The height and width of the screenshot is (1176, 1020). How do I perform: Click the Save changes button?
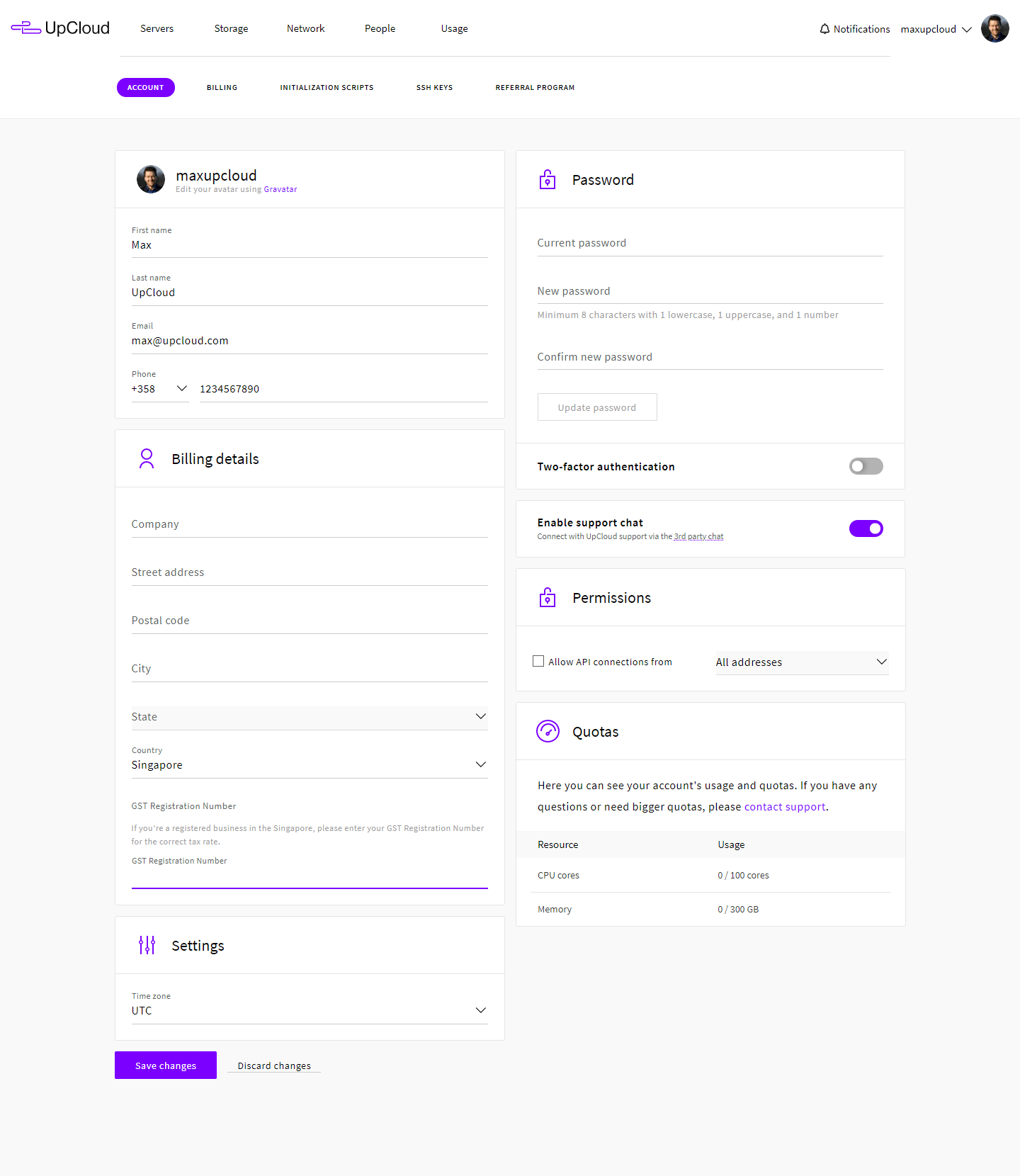point(166,1065)
